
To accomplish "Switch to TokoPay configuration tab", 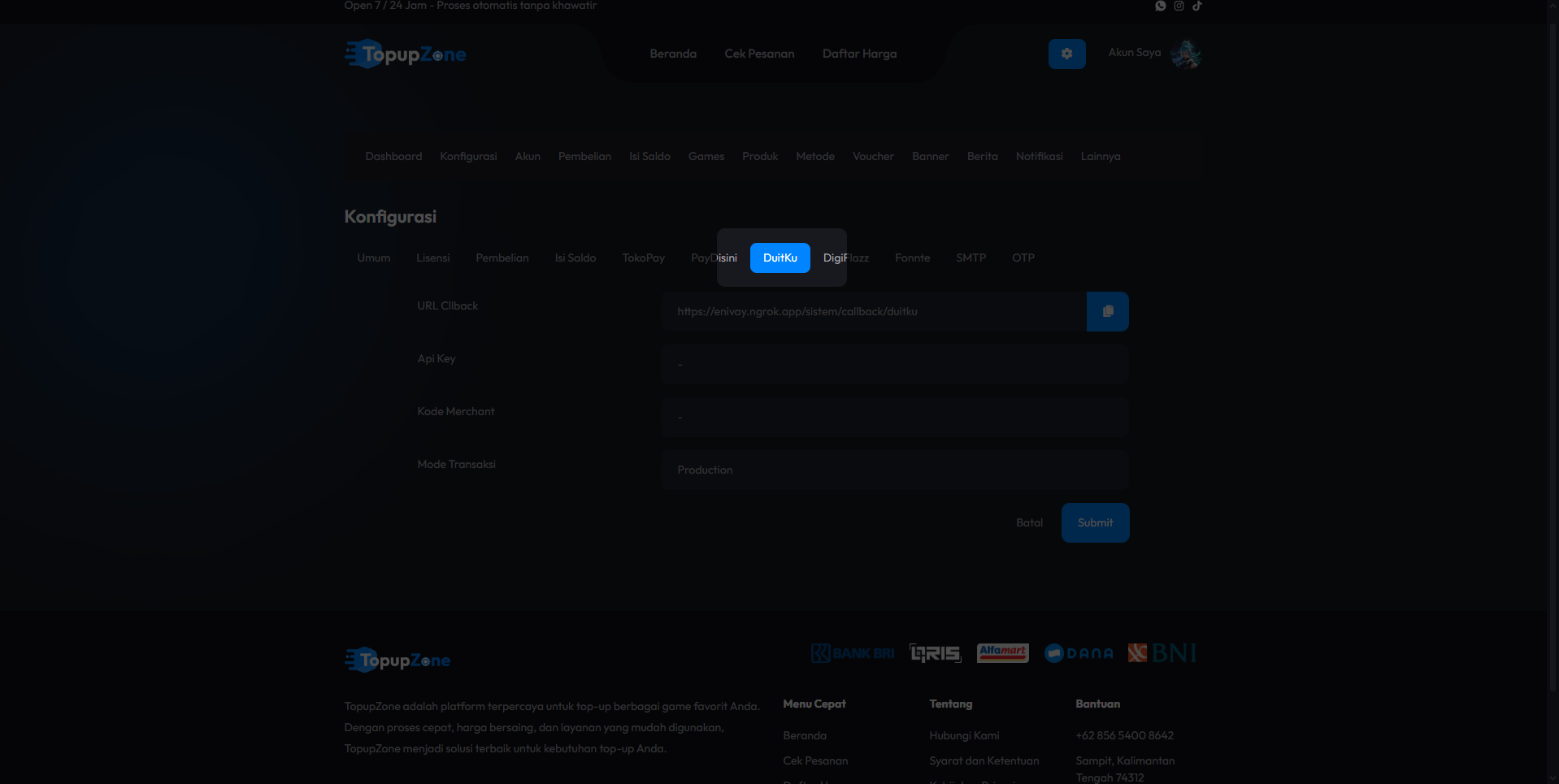I will tap(644, 258).
